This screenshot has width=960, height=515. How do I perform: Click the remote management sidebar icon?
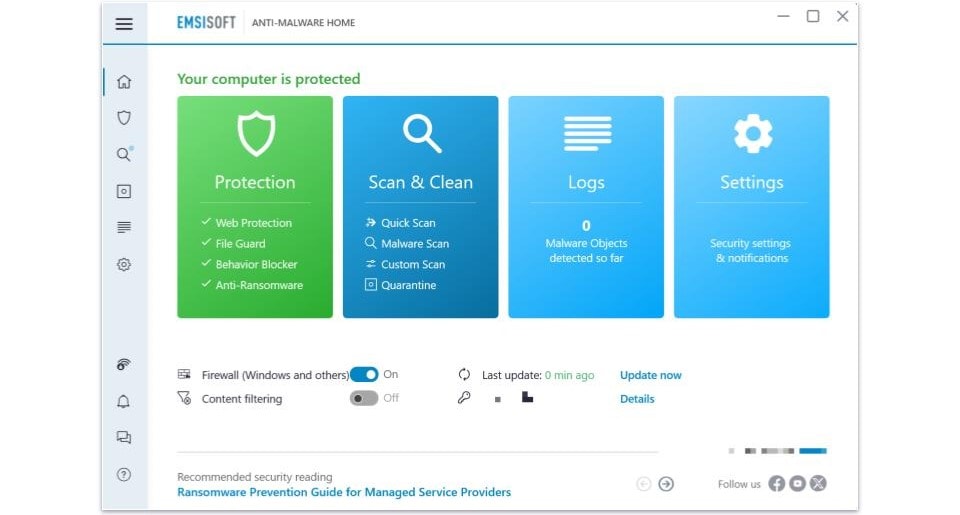124,364
